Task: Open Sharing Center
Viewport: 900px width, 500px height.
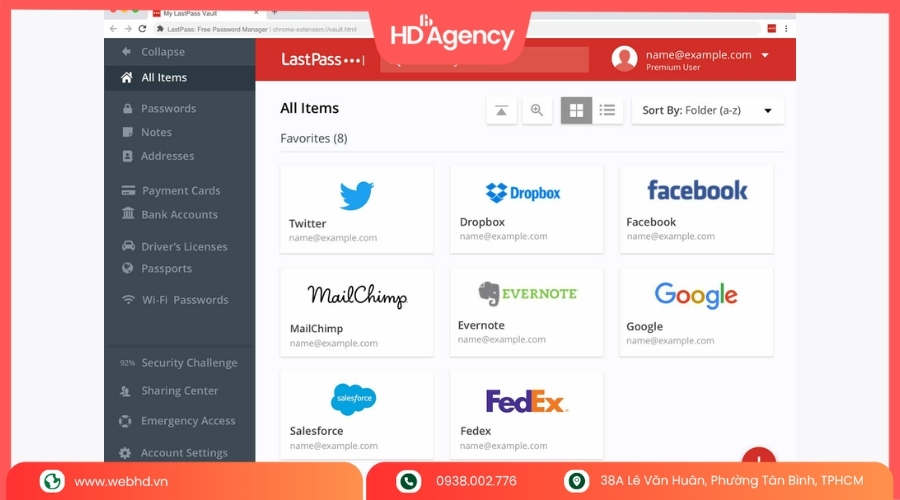Action: pos(180,391)
